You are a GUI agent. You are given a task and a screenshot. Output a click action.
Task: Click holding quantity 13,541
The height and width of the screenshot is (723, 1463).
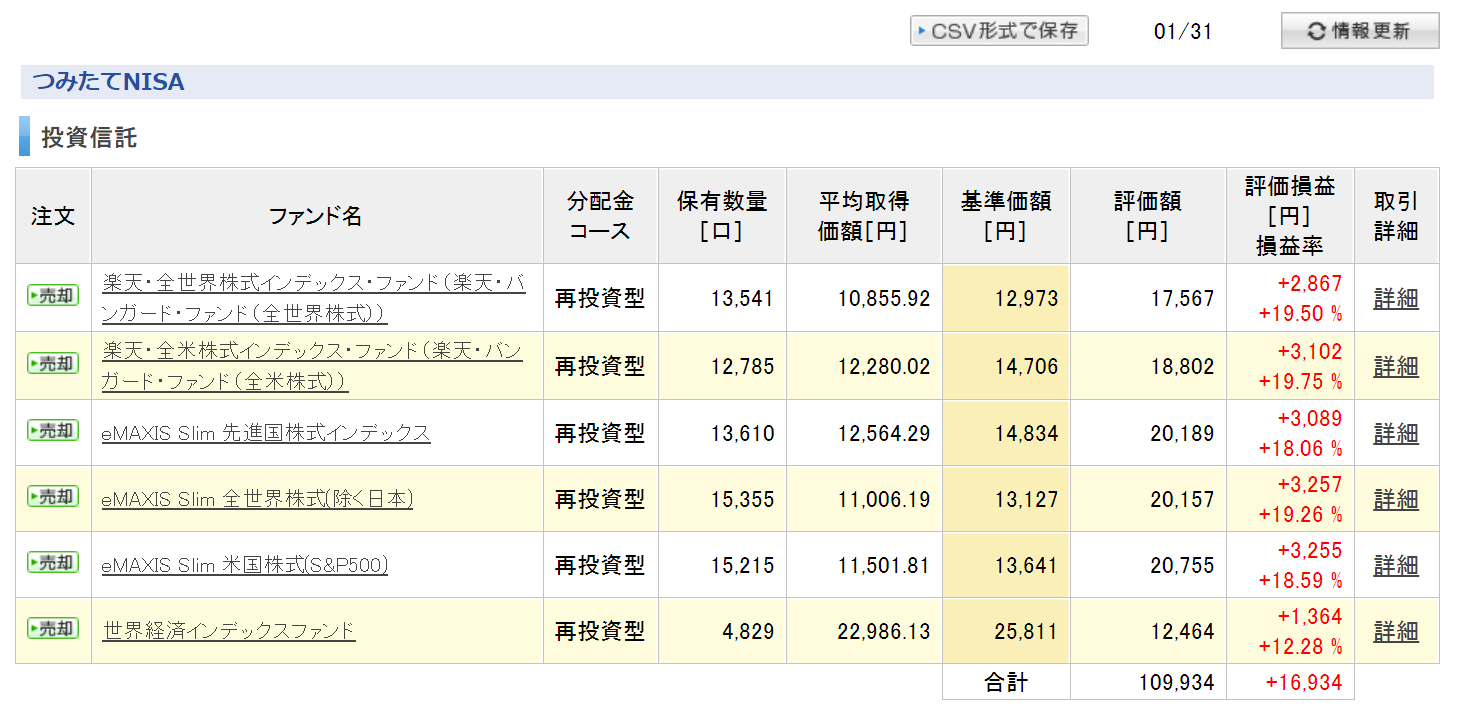[742, 298]
